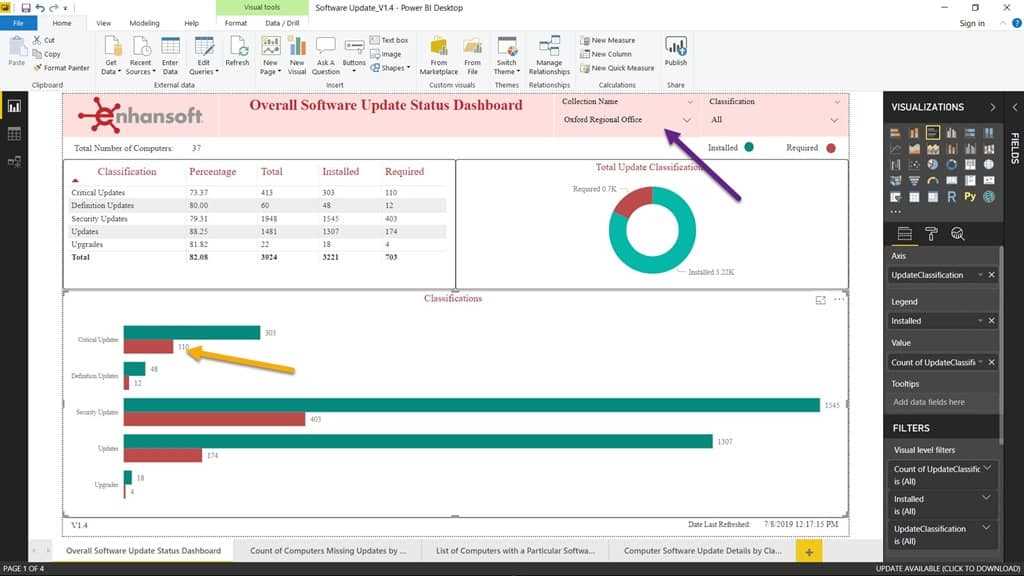Remove the Installed field from Legend
This screenshot has height=576, width=1024.
(991, 321)
